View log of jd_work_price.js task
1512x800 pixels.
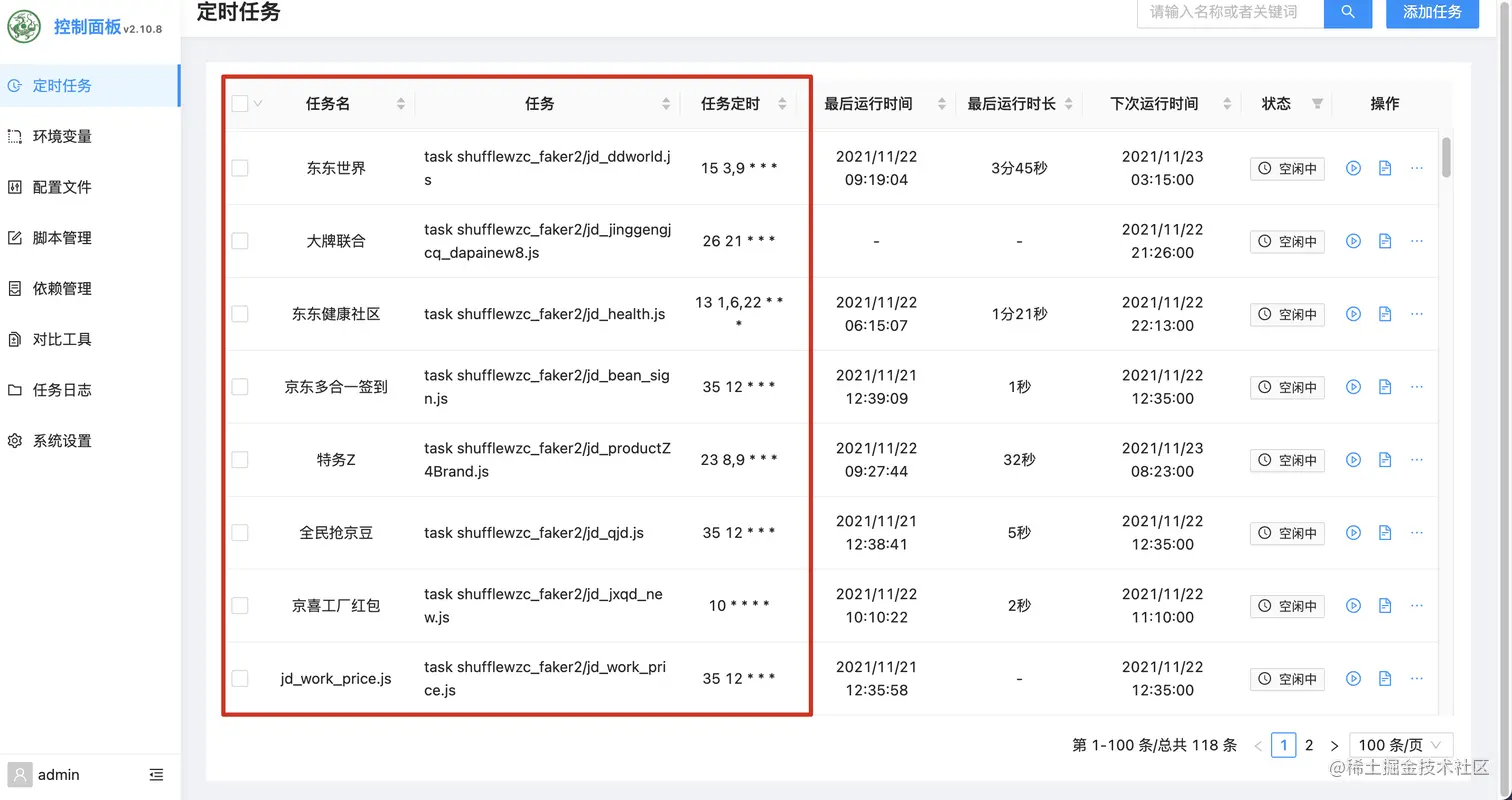1385,679
